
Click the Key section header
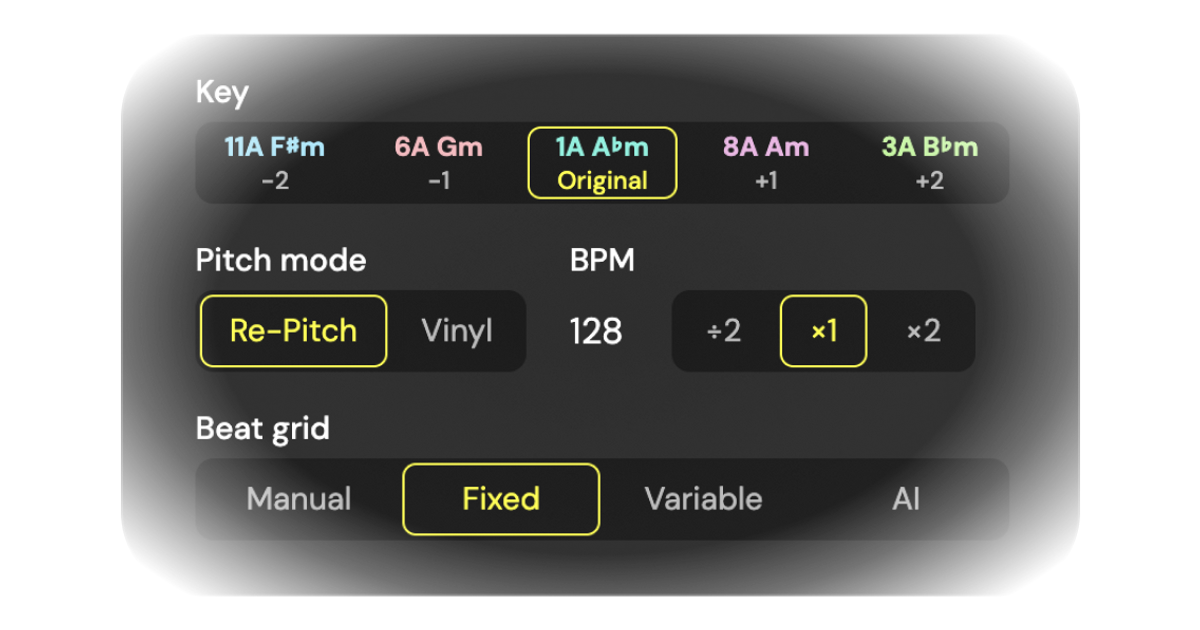(x=223, y=92)
